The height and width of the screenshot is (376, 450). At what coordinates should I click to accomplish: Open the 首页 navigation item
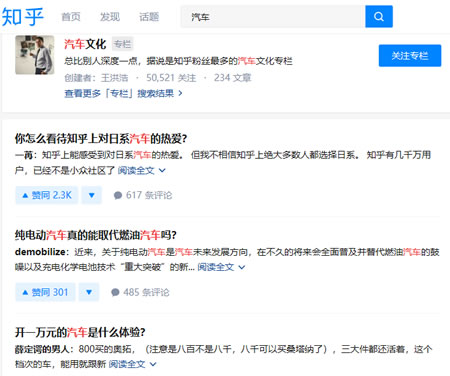coord(71,17)
